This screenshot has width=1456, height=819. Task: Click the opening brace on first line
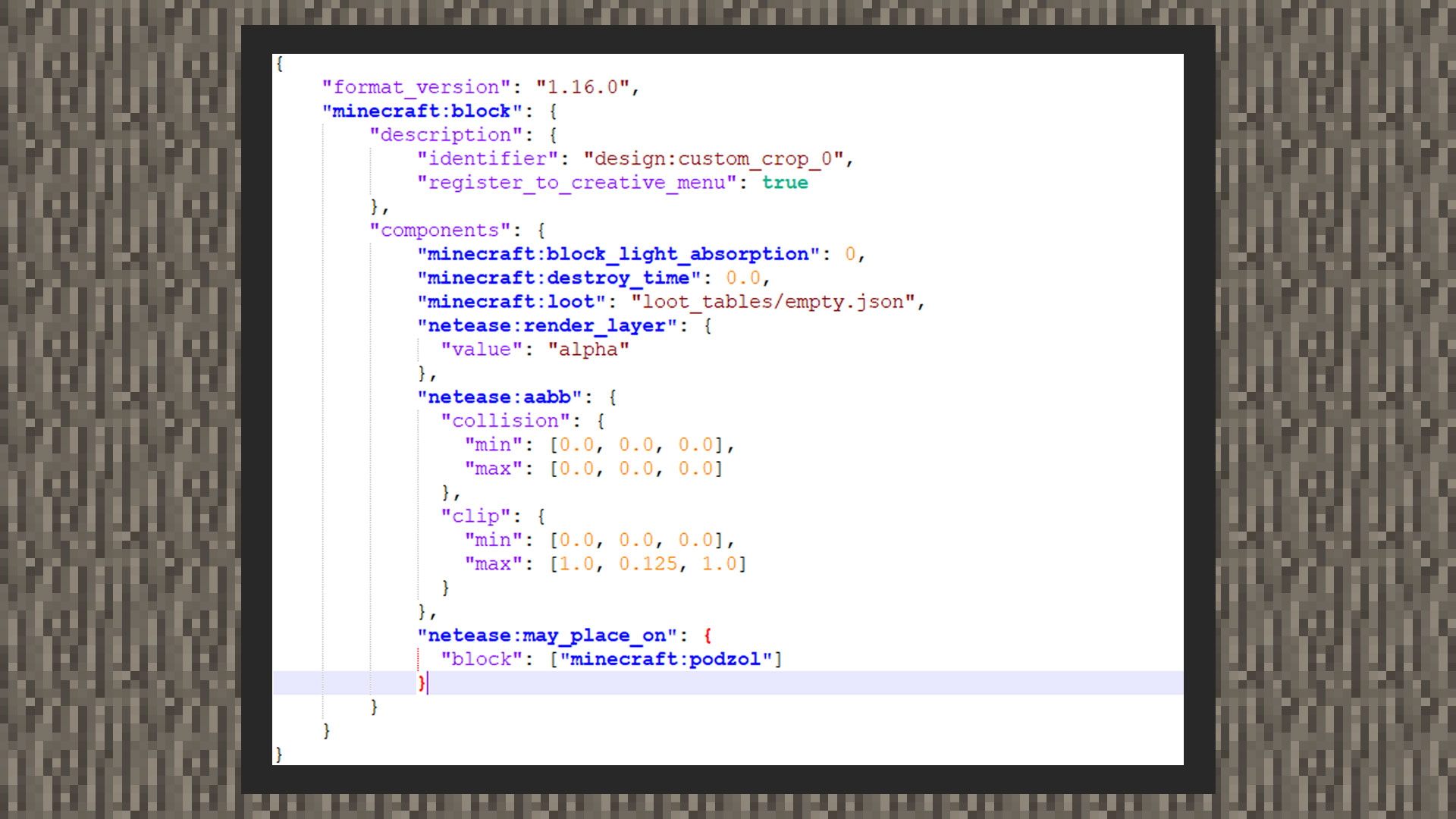click(280, 64)
